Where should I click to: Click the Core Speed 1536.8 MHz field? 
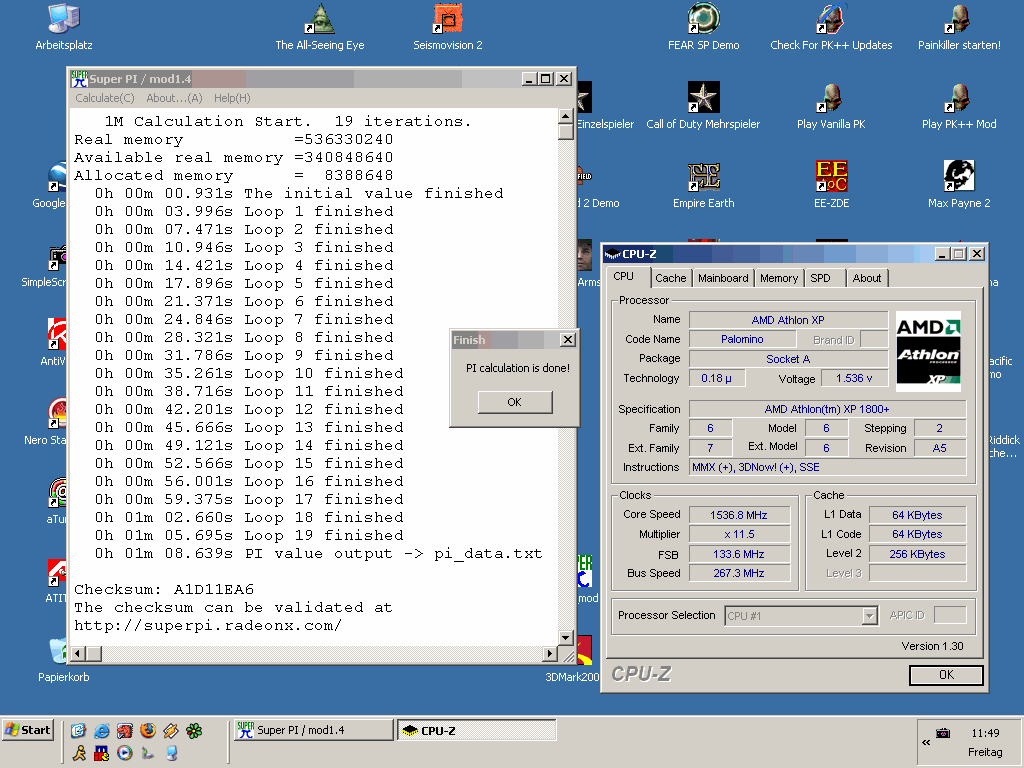pyautogui.click(x=739, y=515)
